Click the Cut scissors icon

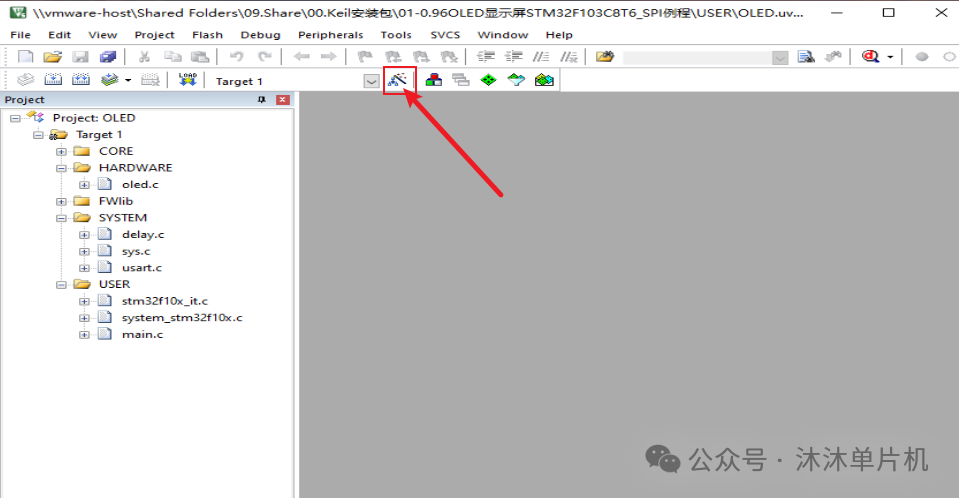pos(144,57)
